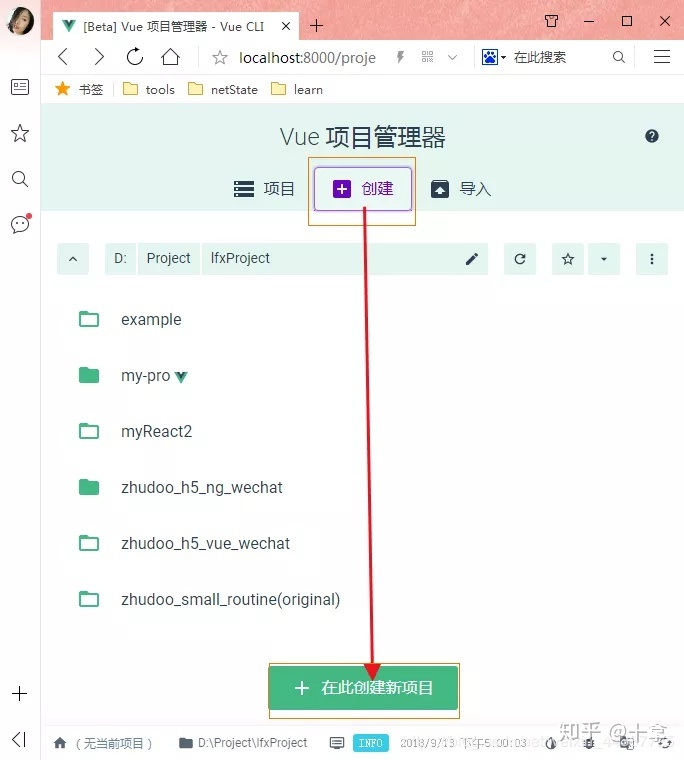This screenshot has height=760, width=684.
Task: Reload the page with the refresh icon
Action: click(135, 57)
